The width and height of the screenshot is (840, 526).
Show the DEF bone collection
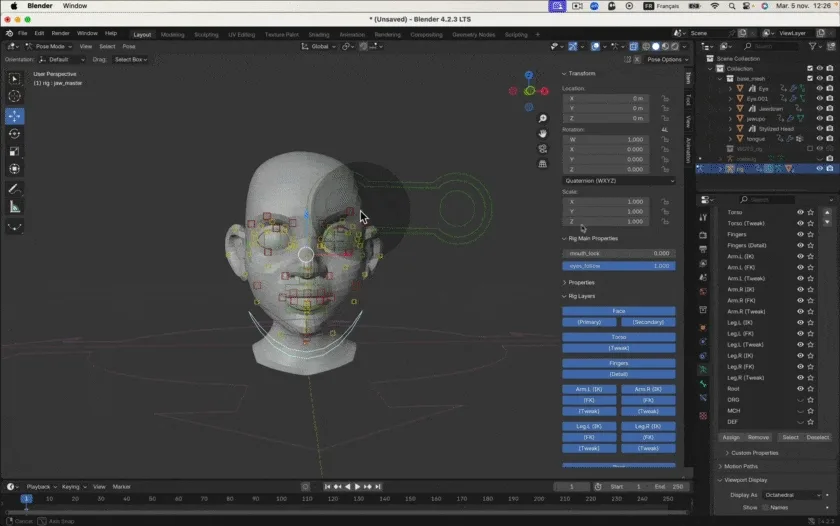click(800, 422)
